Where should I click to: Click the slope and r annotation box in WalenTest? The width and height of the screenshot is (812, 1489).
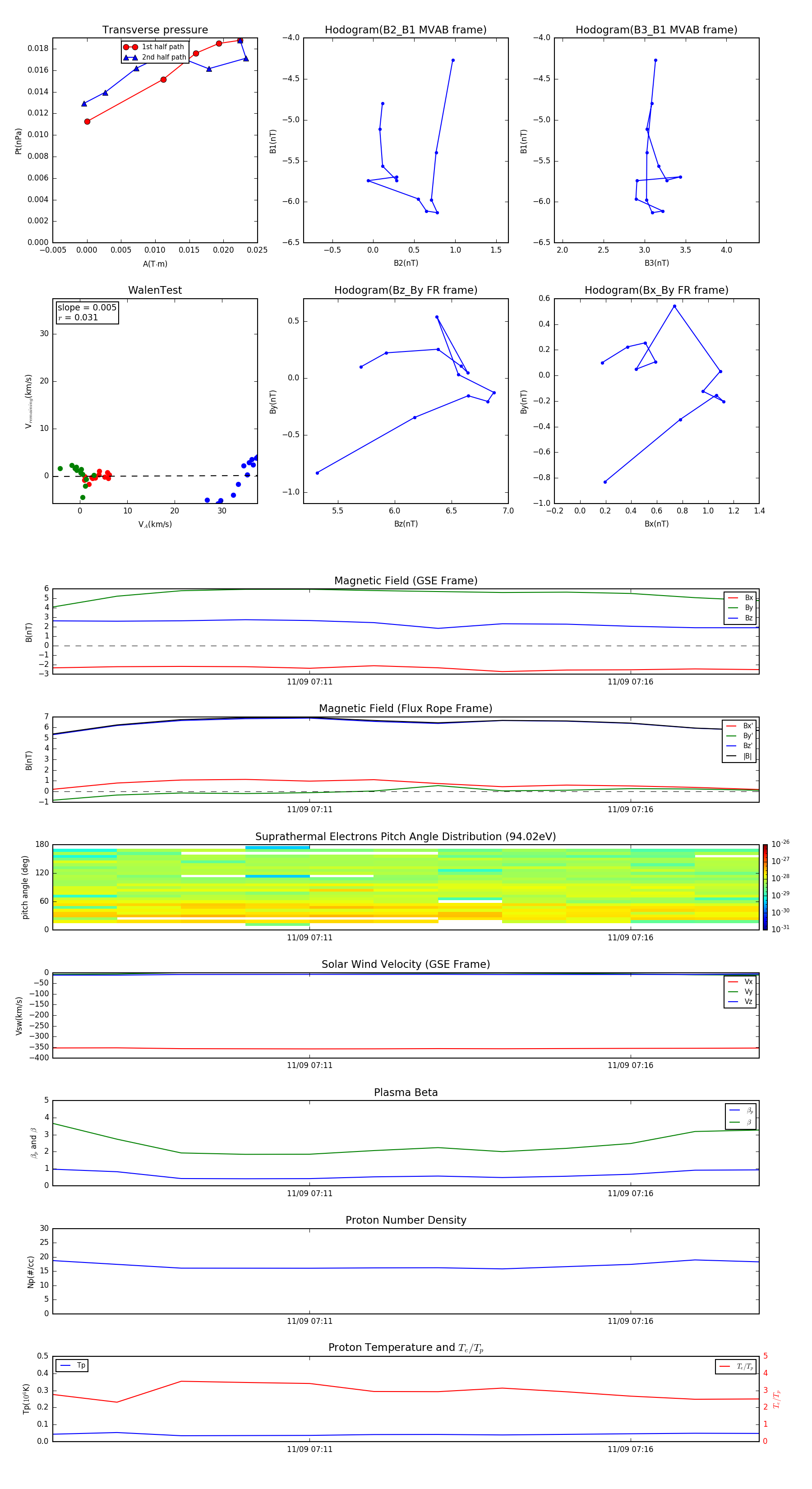pos(87,313)
